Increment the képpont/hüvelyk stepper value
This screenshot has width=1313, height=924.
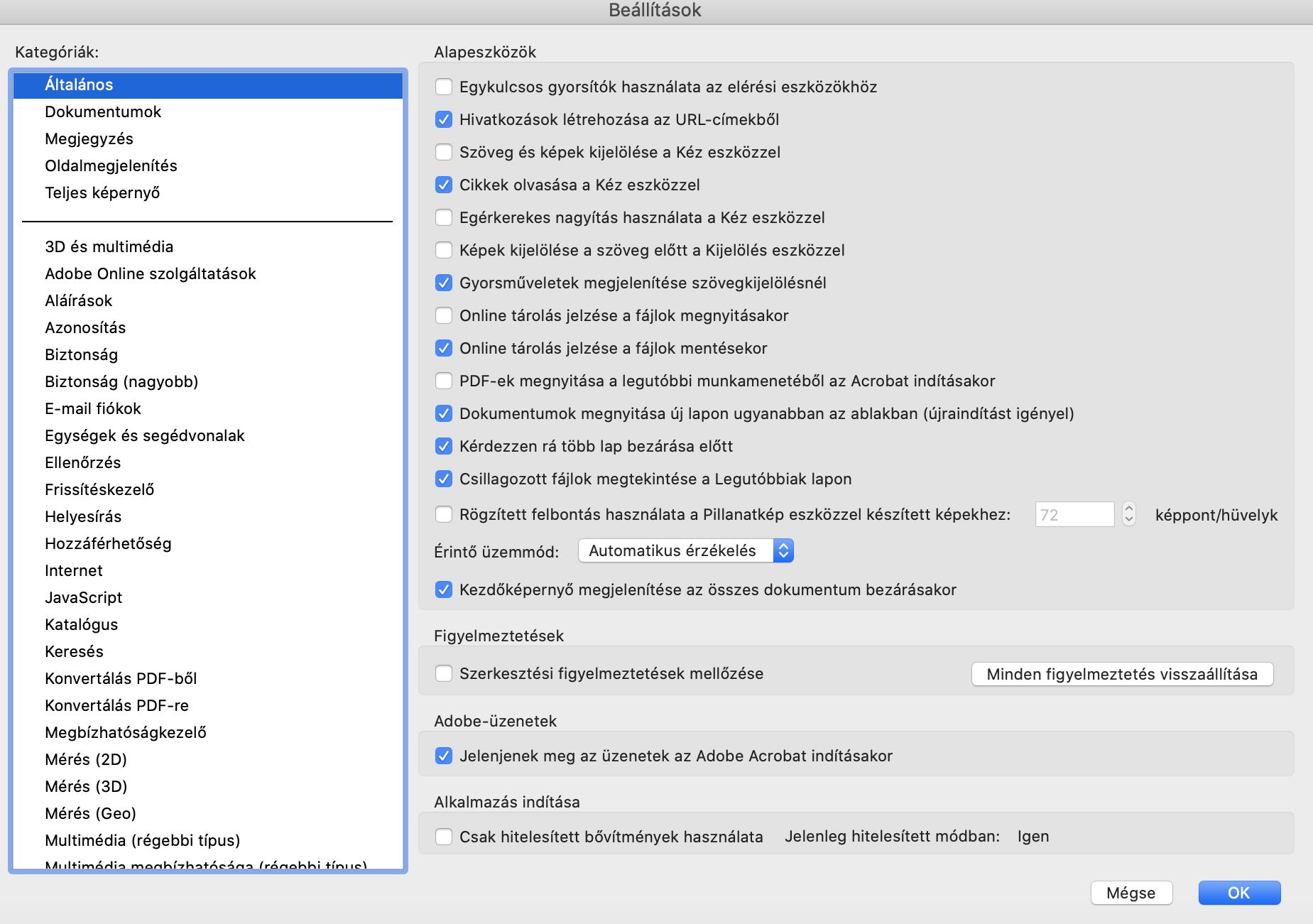[1131, 509]
